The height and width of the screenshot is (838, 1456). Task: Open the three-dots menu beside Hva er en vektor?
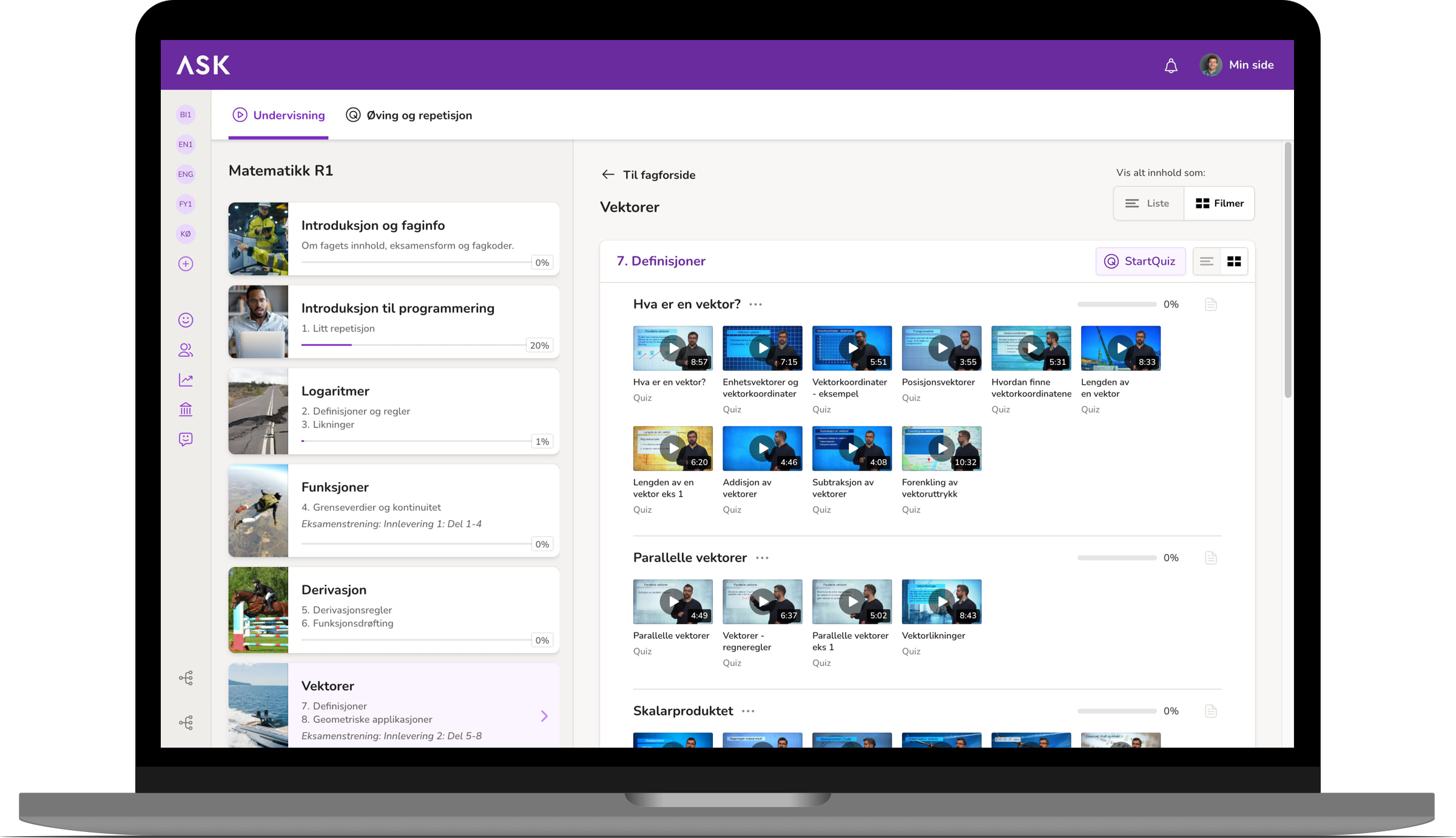pos(755,304)
